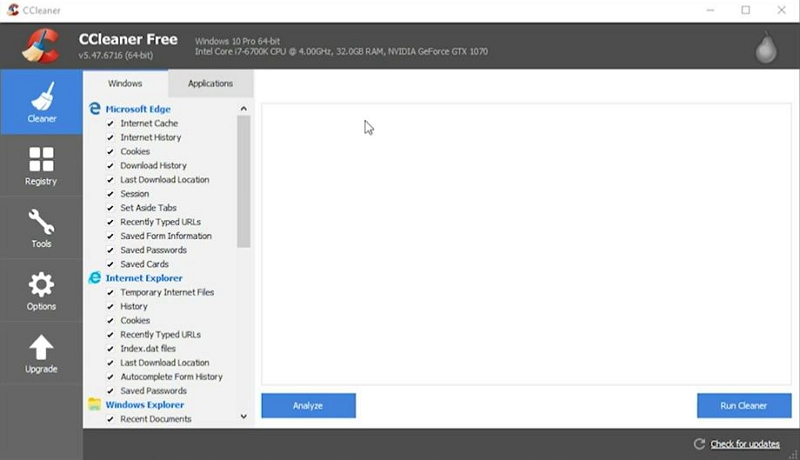
Task: Toggle the Session checkbox
Action: click(110, 194)
